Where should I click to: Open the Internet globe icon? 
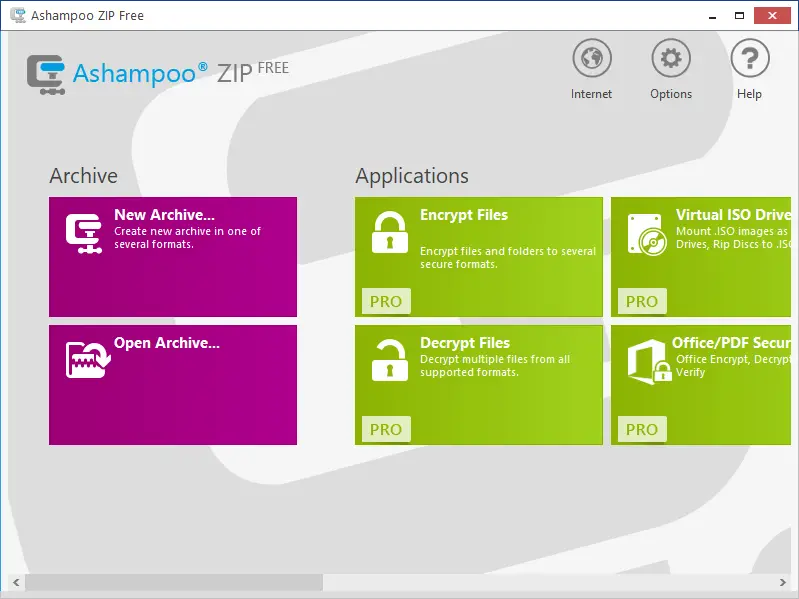pos(592,58)
